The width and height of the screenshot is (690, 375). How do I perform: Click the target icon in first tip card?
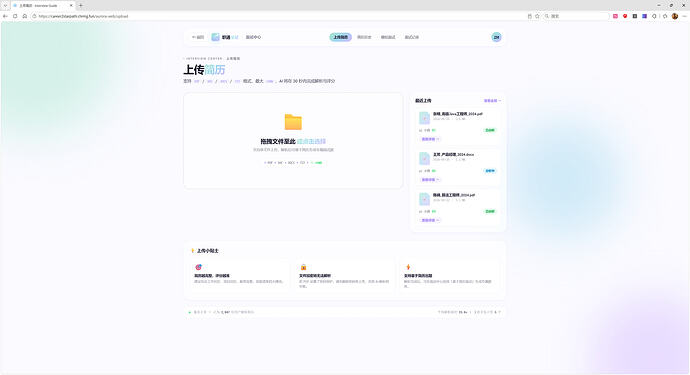tap(198, 267)
